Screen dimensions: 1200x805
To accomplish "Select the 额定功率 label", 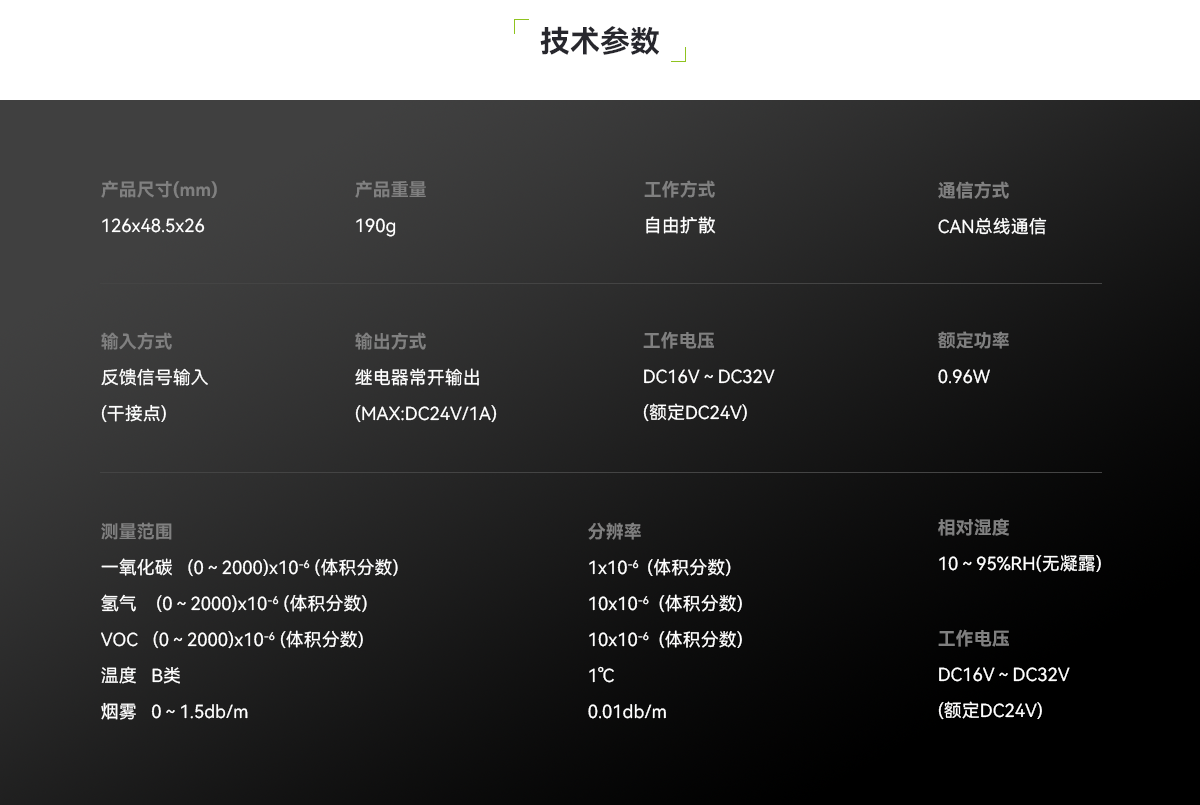I will coord(973,340).
